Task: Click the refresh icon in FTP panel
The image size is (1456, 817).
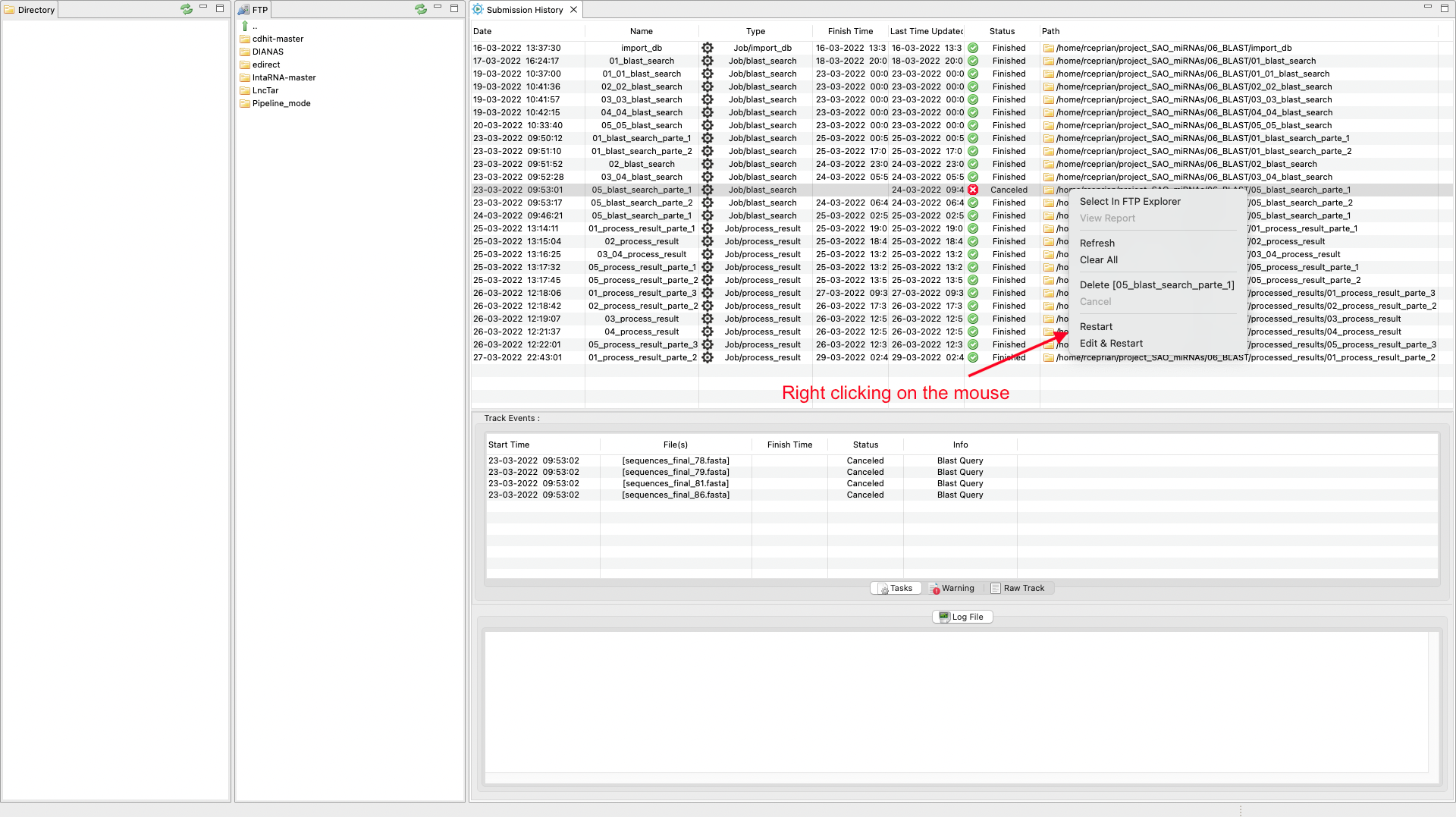Action: point(421,9)
